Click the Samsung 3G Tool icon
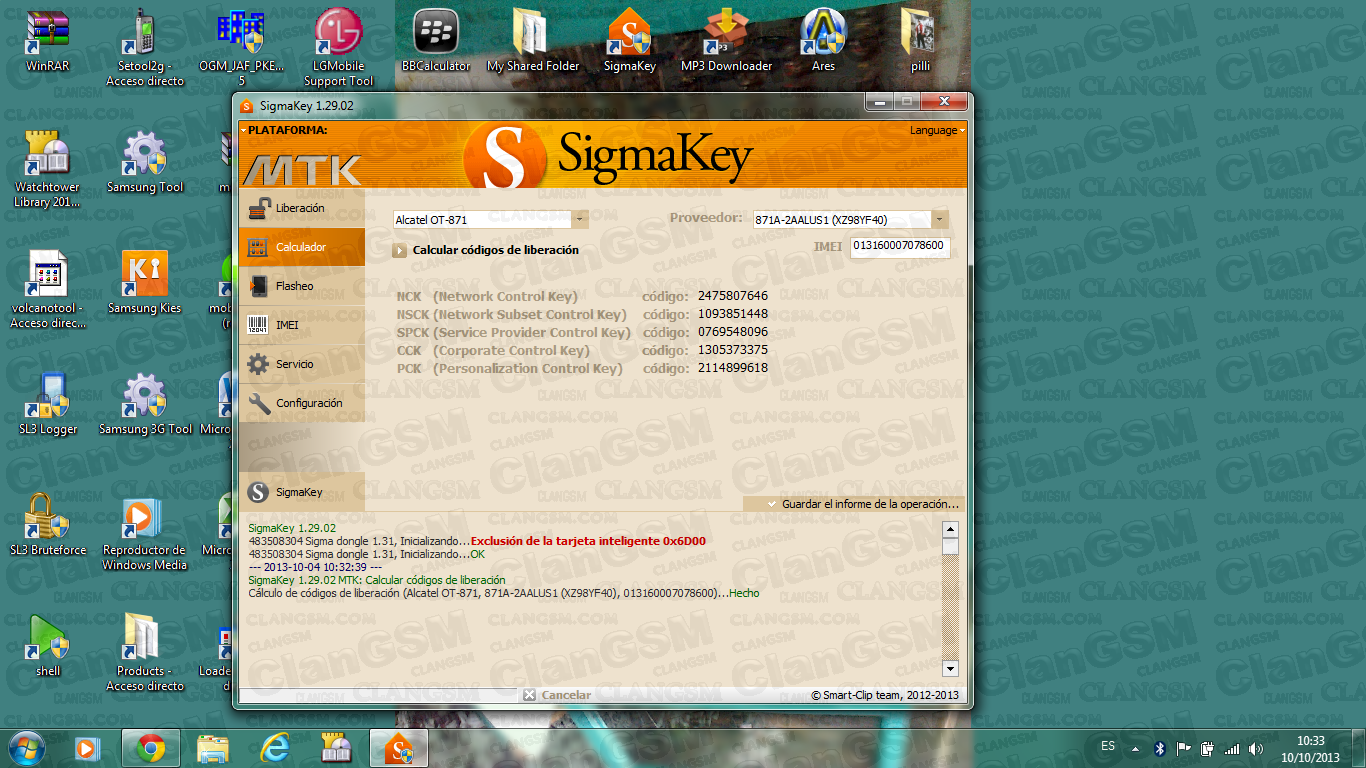Image resolution: width=1366 pixels, height=768 pixels. [x=145, y=404]
